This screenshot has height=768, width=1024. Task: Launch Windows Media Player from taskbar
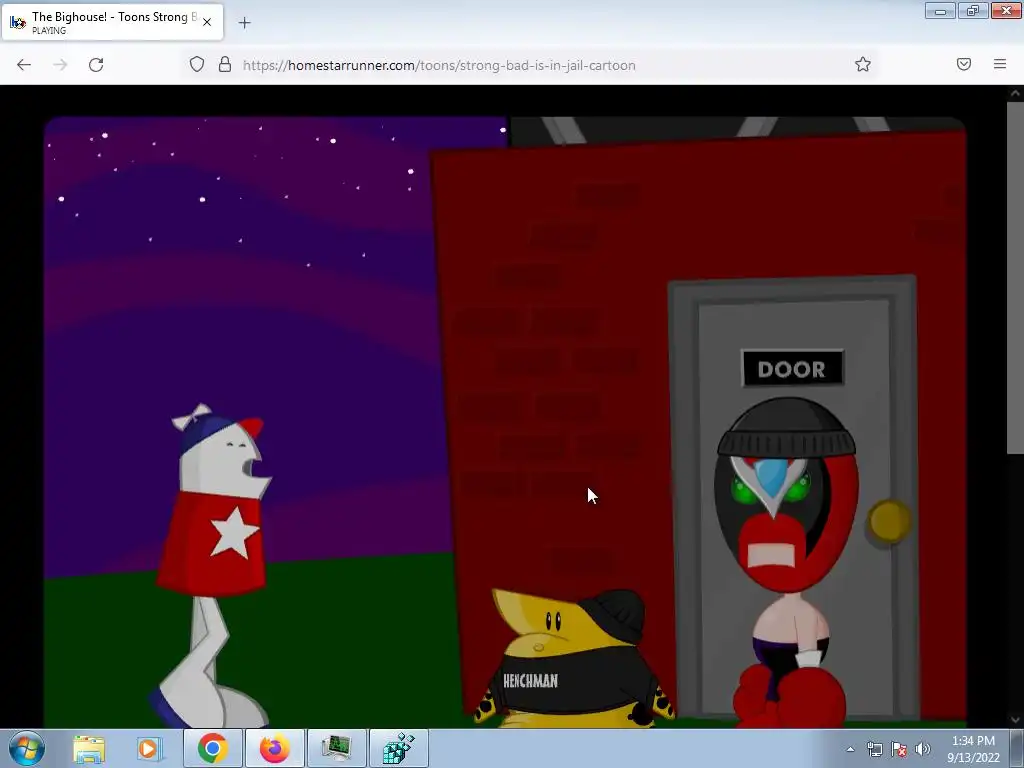point(150,748)
